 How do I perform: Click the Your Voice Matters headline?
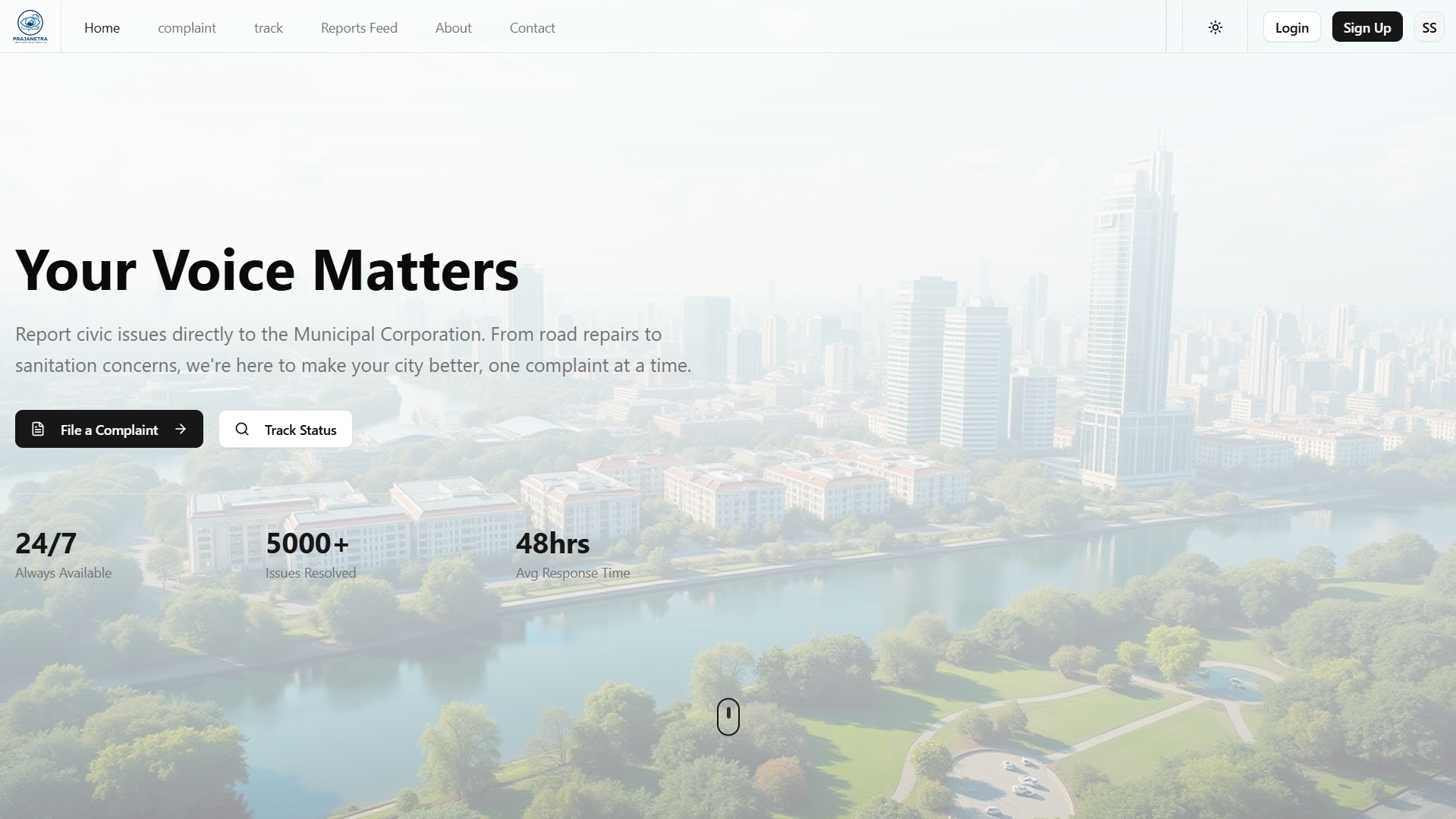coord(267,270)
